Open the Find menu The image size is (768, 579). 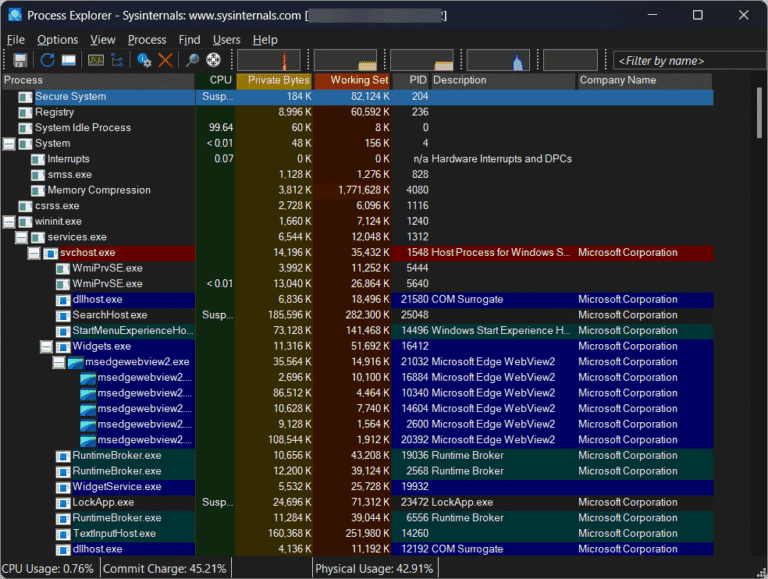tap(189, 40)
